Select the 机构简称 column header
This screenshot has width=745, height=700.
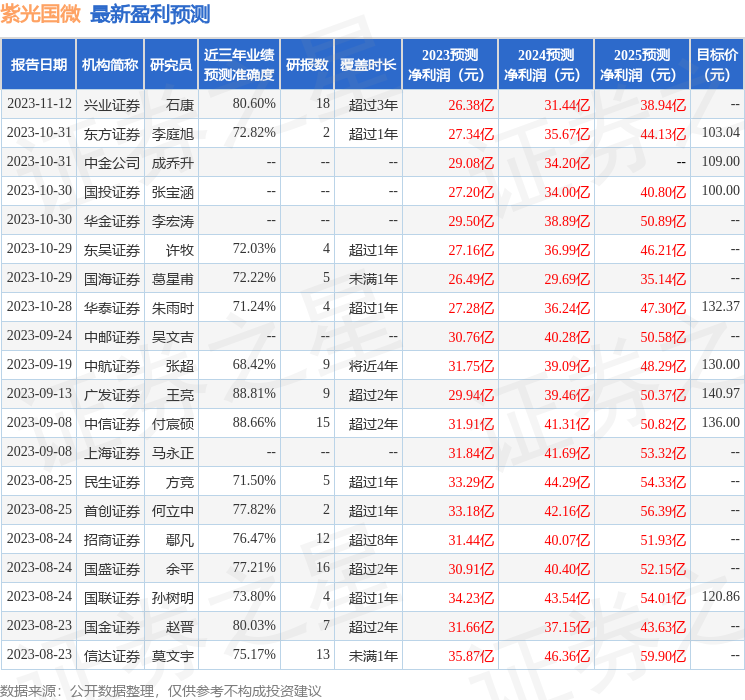[110, 65]
